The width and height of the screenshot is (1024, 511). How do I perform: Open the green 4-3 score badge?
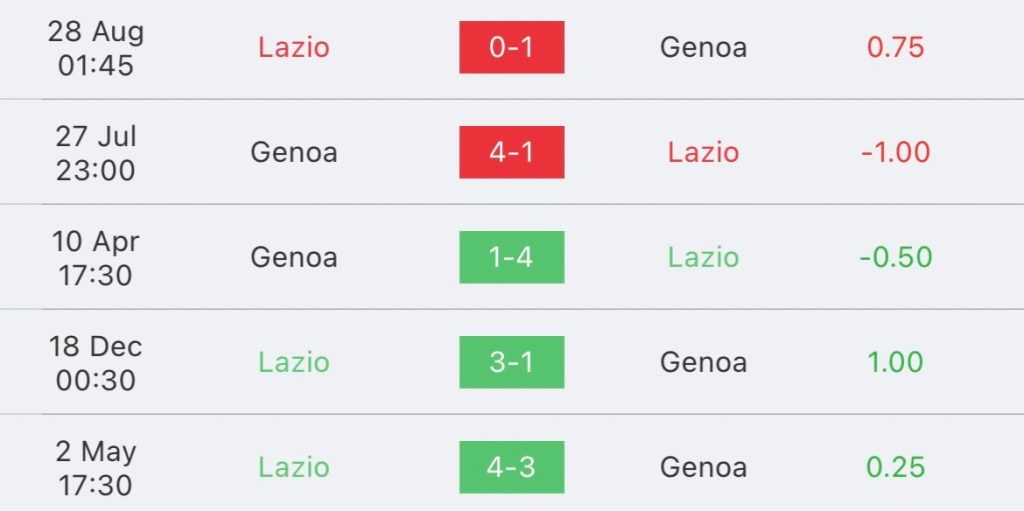click(511, 467)
